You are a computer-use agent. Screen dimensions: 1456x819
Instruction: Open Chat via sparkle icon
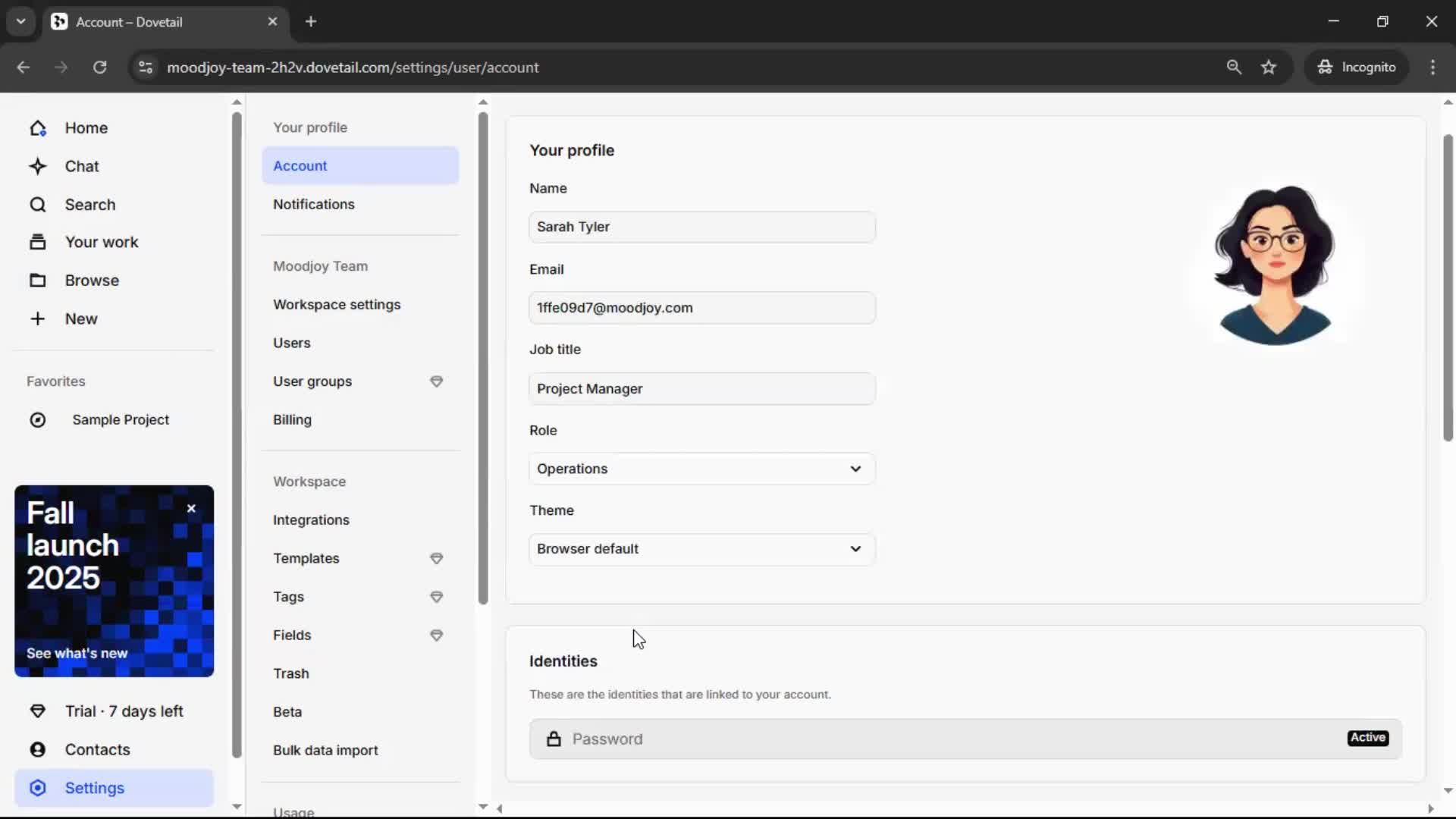pos(38,166)
